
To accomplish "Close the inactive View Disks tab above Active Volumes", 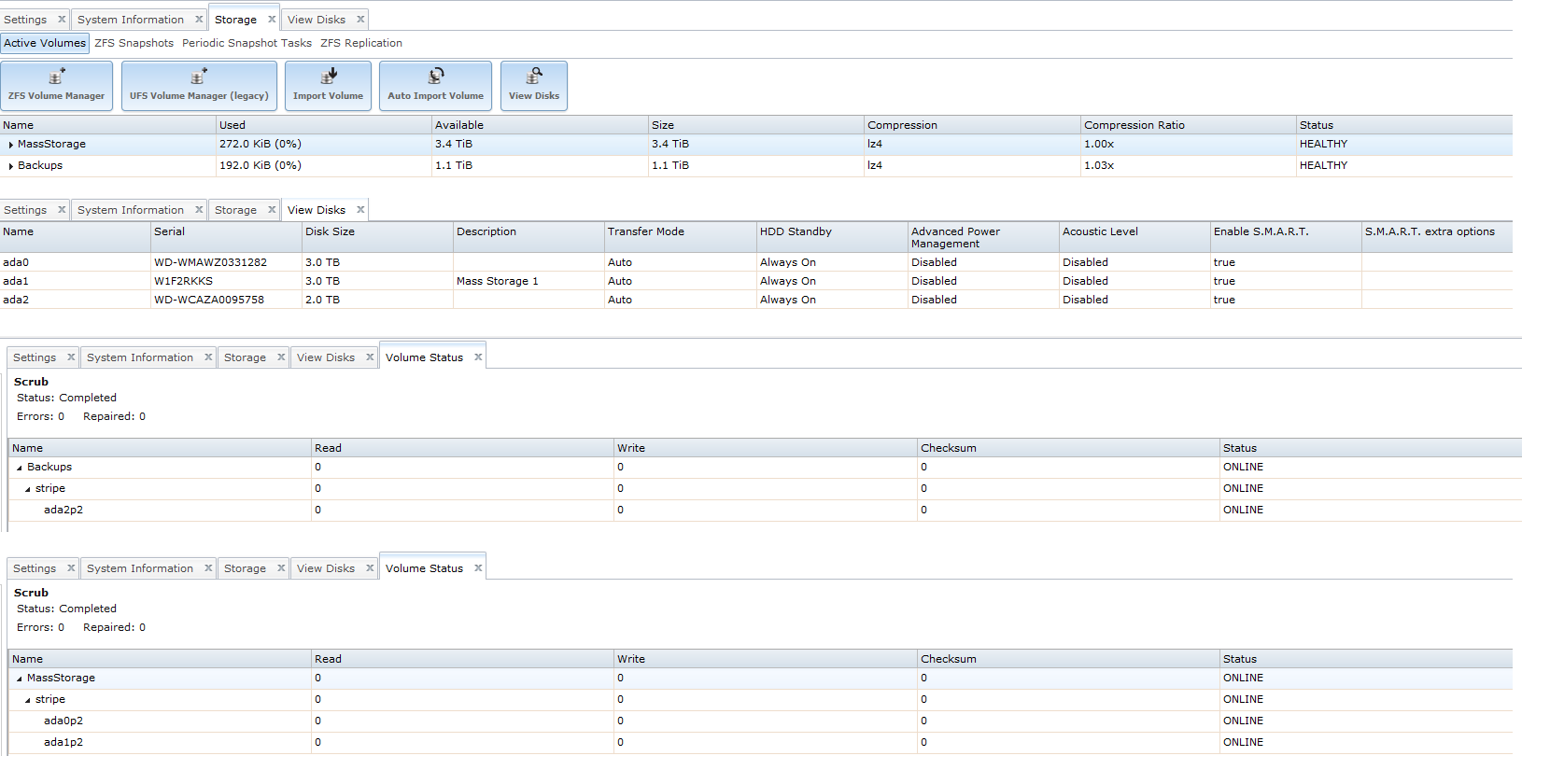I will click(360, 20).
